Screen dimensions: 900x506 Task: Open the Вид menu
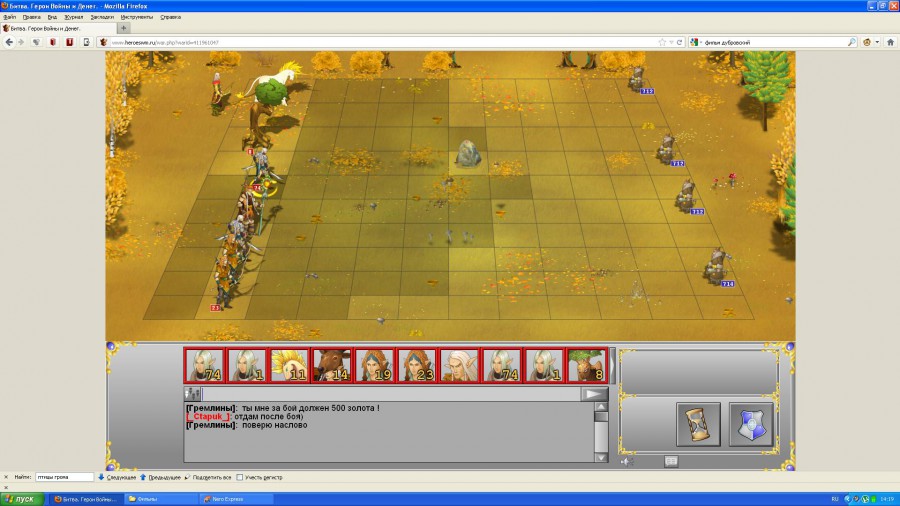click(52, 17)
